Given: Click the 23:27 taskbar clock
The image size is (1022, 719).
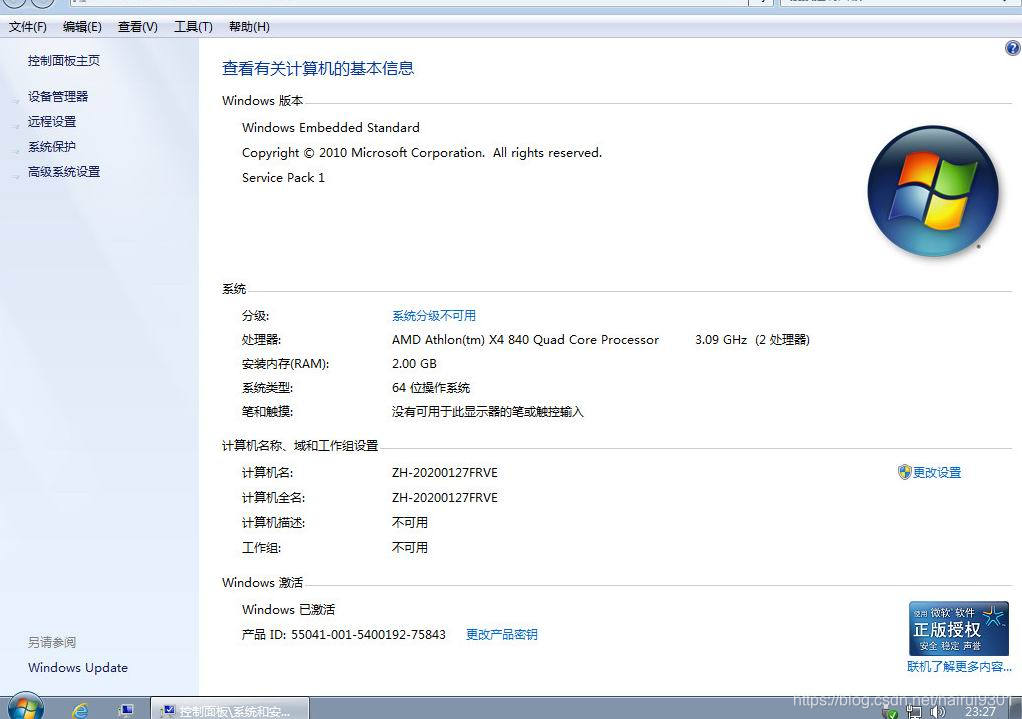Looking at the screenshot, I should click(x=980, y=712).
